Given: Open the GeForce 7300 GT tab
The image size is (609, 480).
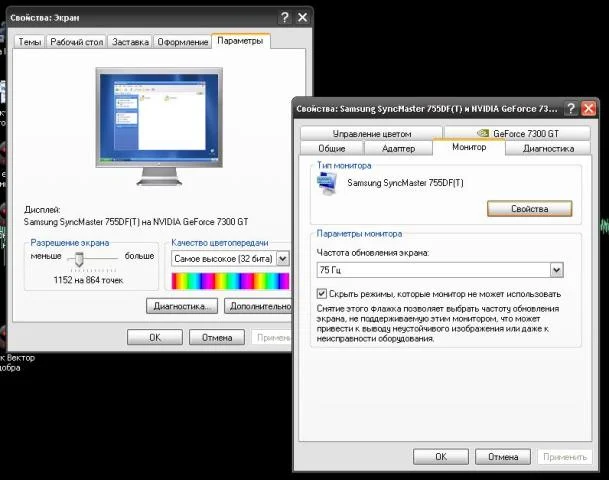Looking at the screenshot, I should 517,134.
